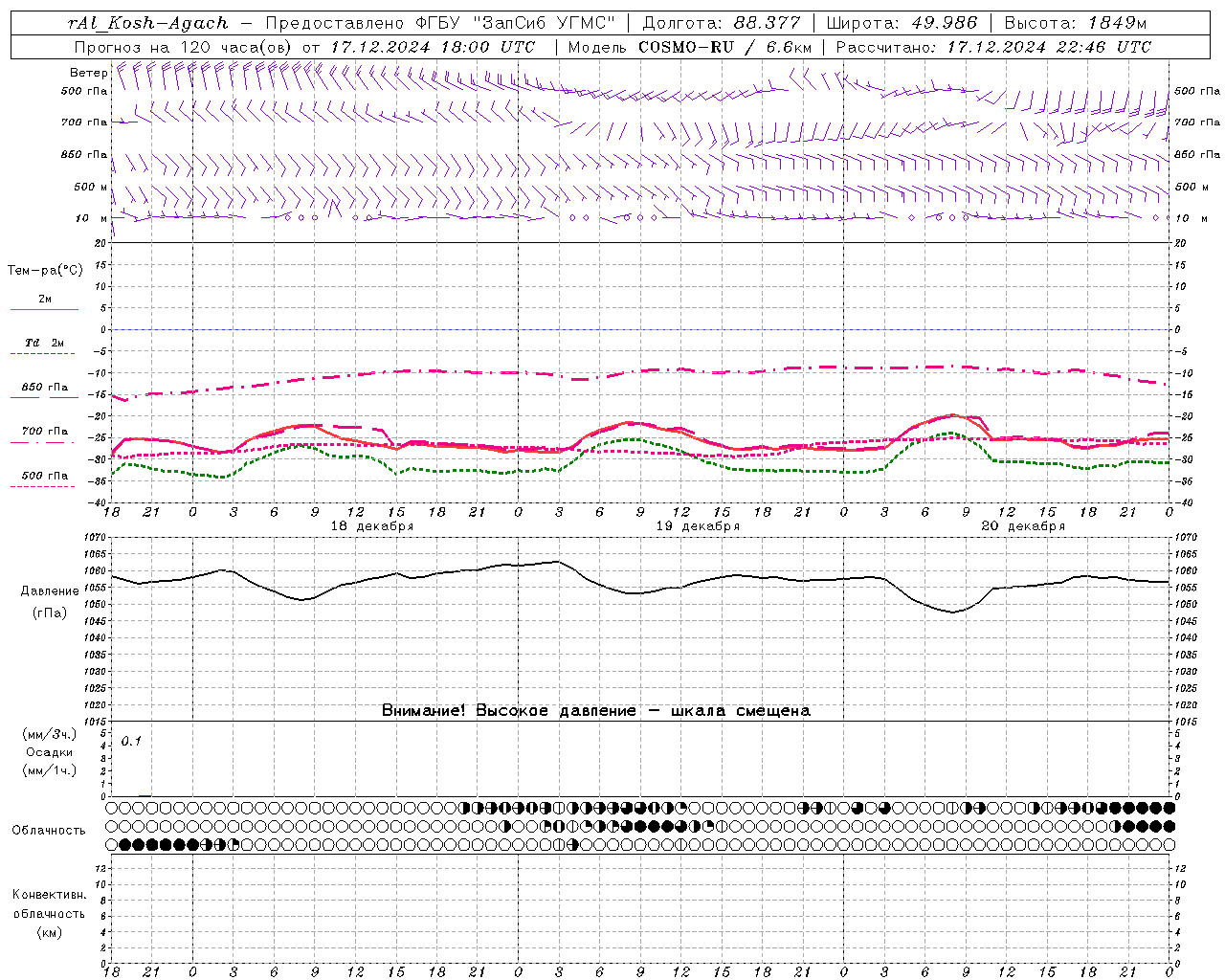Click the Широта: 49.986 latitude value

(x=902, y=23)
